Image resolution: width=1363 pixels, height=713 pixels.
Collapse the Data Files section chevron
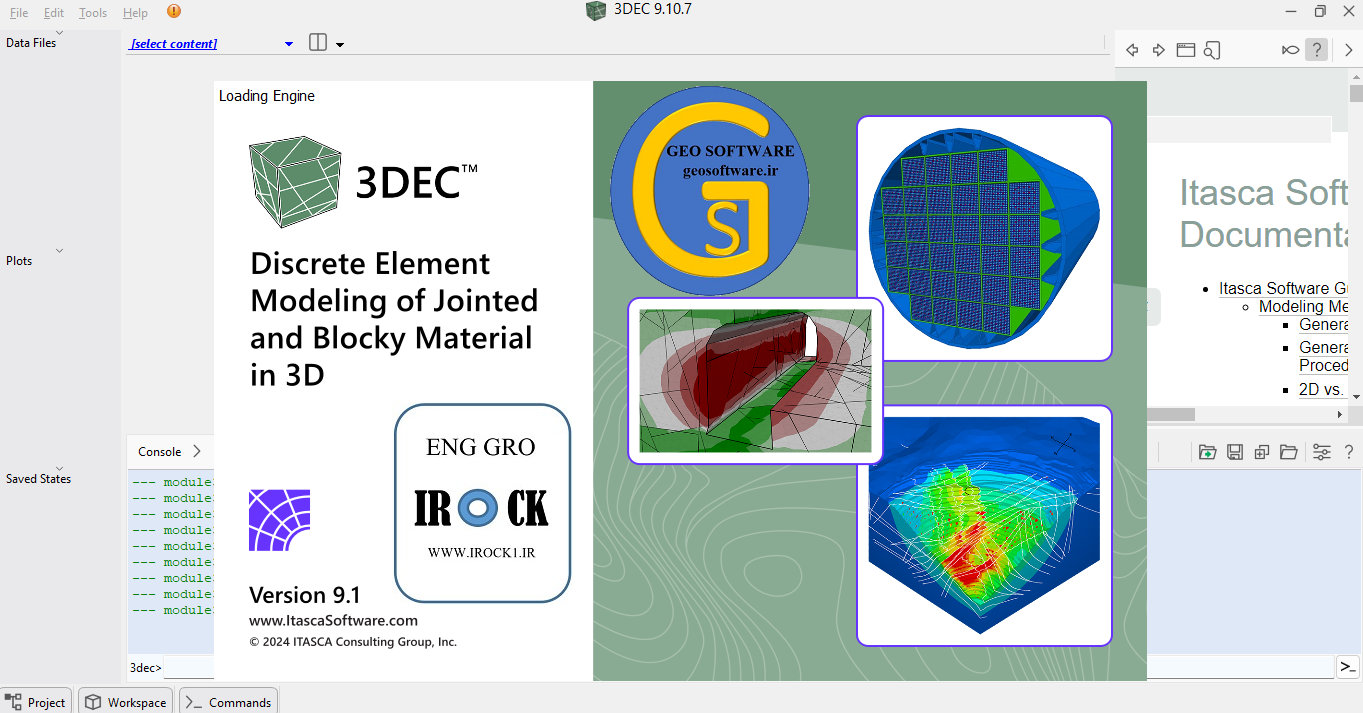coord(59,33)
